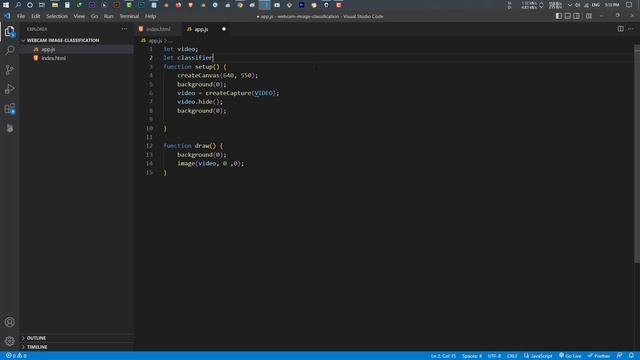Click the unsaved dot on app.js tab

pyautogui.click(x=224, y=29)
